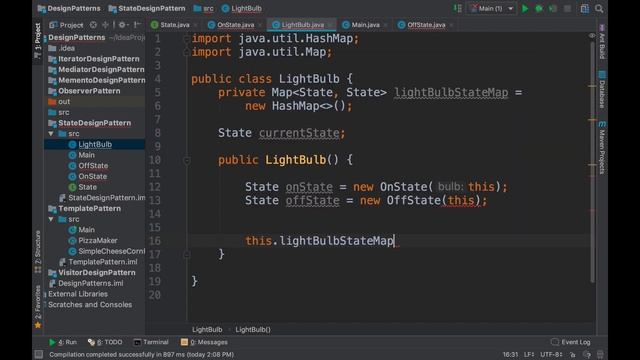Screen dimensions: 640x360
Task: Open the Project panel gear settings
Action: click(x=122, y=25)
